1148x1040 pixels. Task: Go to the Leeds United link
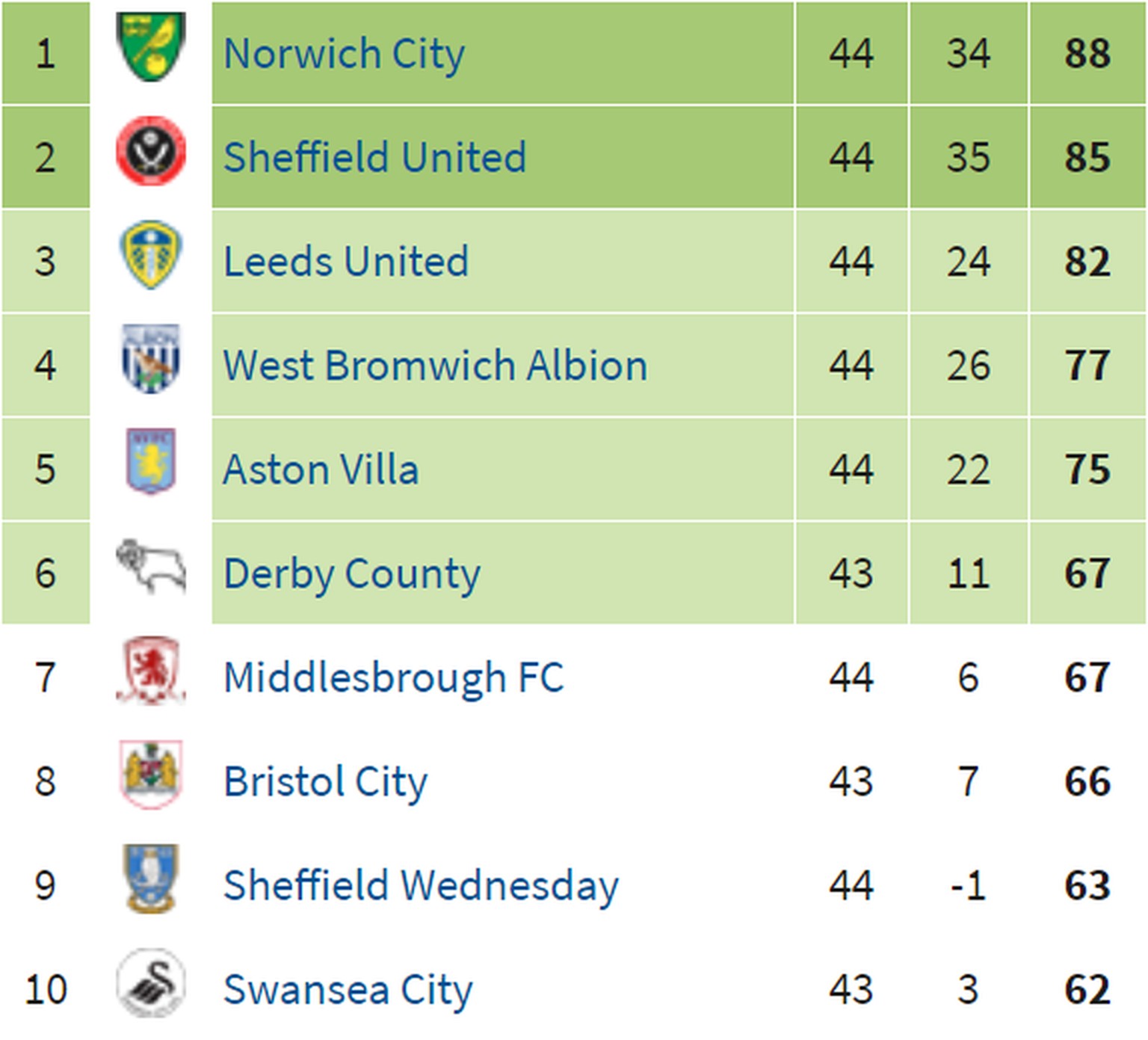[346, 262]
